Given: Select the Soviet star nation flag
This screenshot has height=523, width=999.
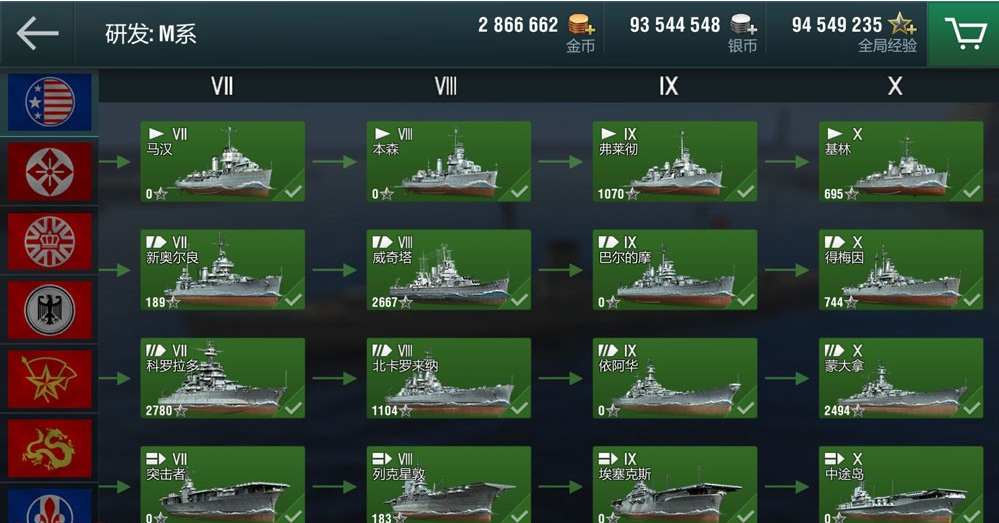Looking at the screenshot, I should [50, 380].
